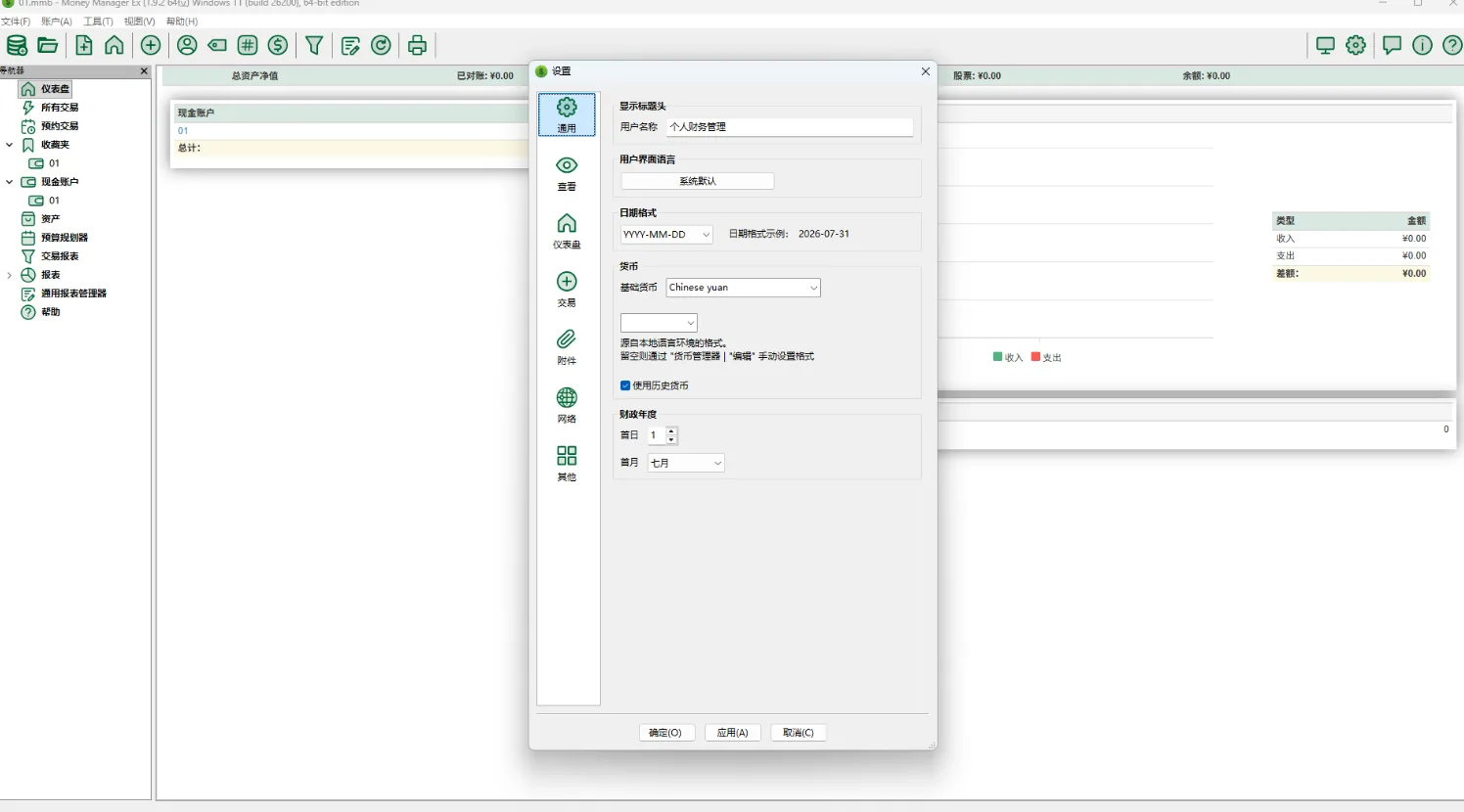Viewport: 1464px width, 812px height.
Task: Add new transaction with plus toolbar icon
Action: click(151, 45)
